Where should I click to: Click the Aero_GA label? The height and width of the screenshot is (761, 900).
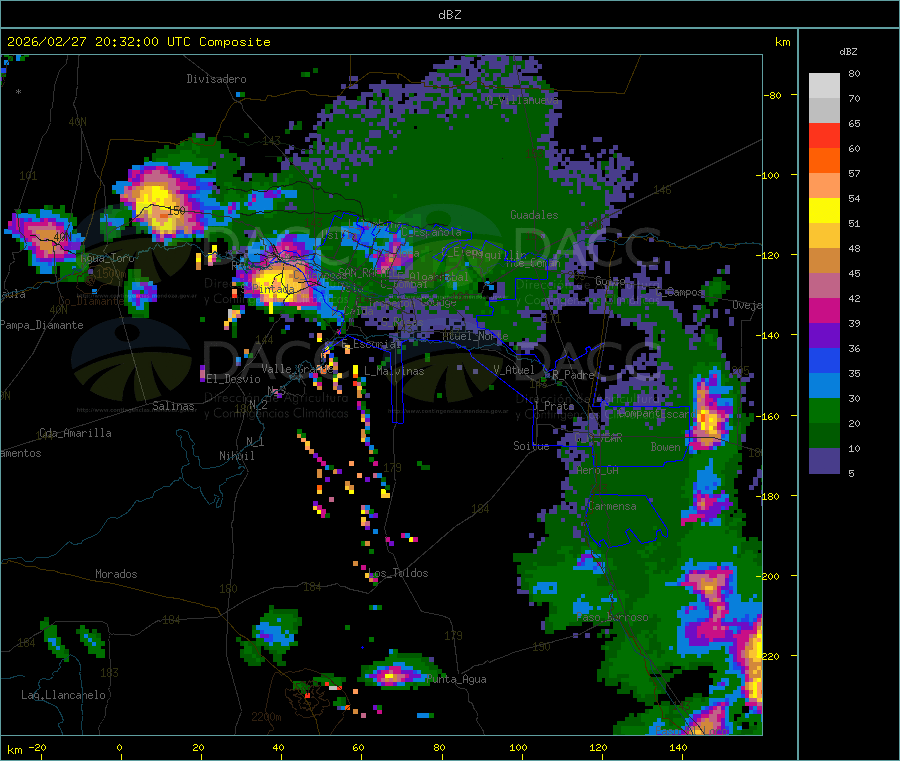[x=597, y=470]
